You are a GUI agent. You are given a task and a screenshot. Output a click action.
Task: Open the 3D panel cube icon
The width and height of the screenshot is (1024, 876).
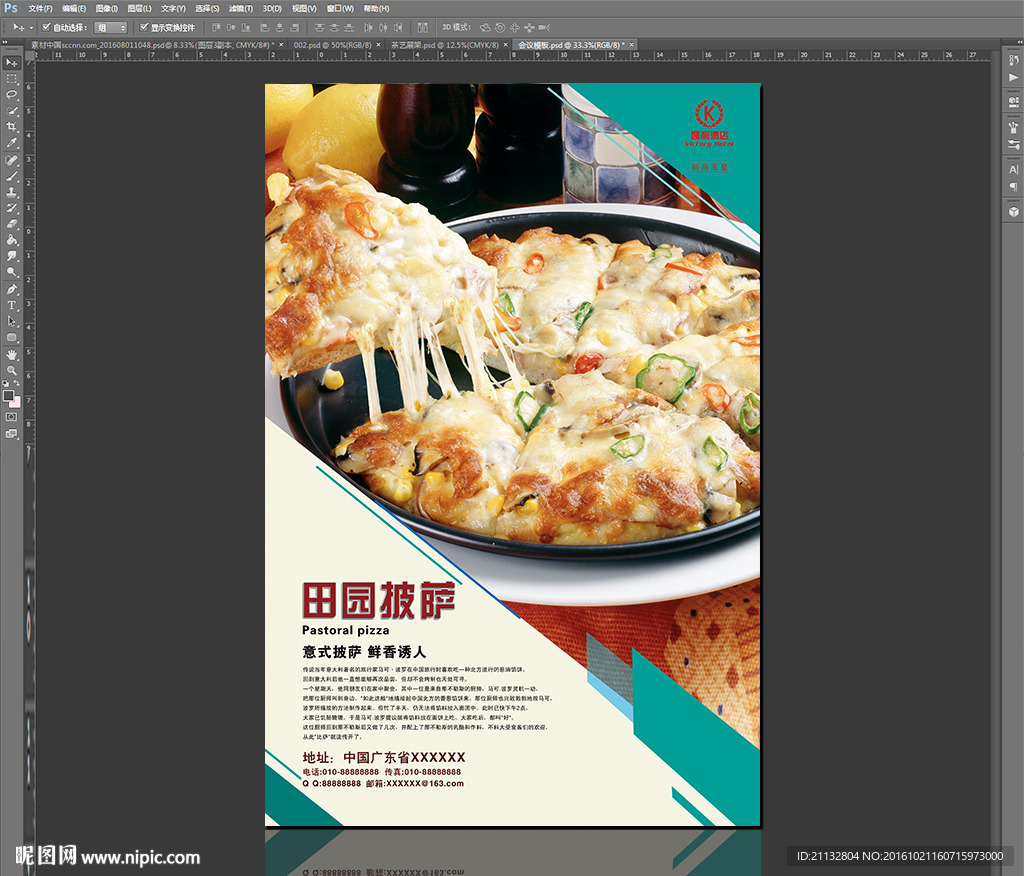coord(1013,211)
